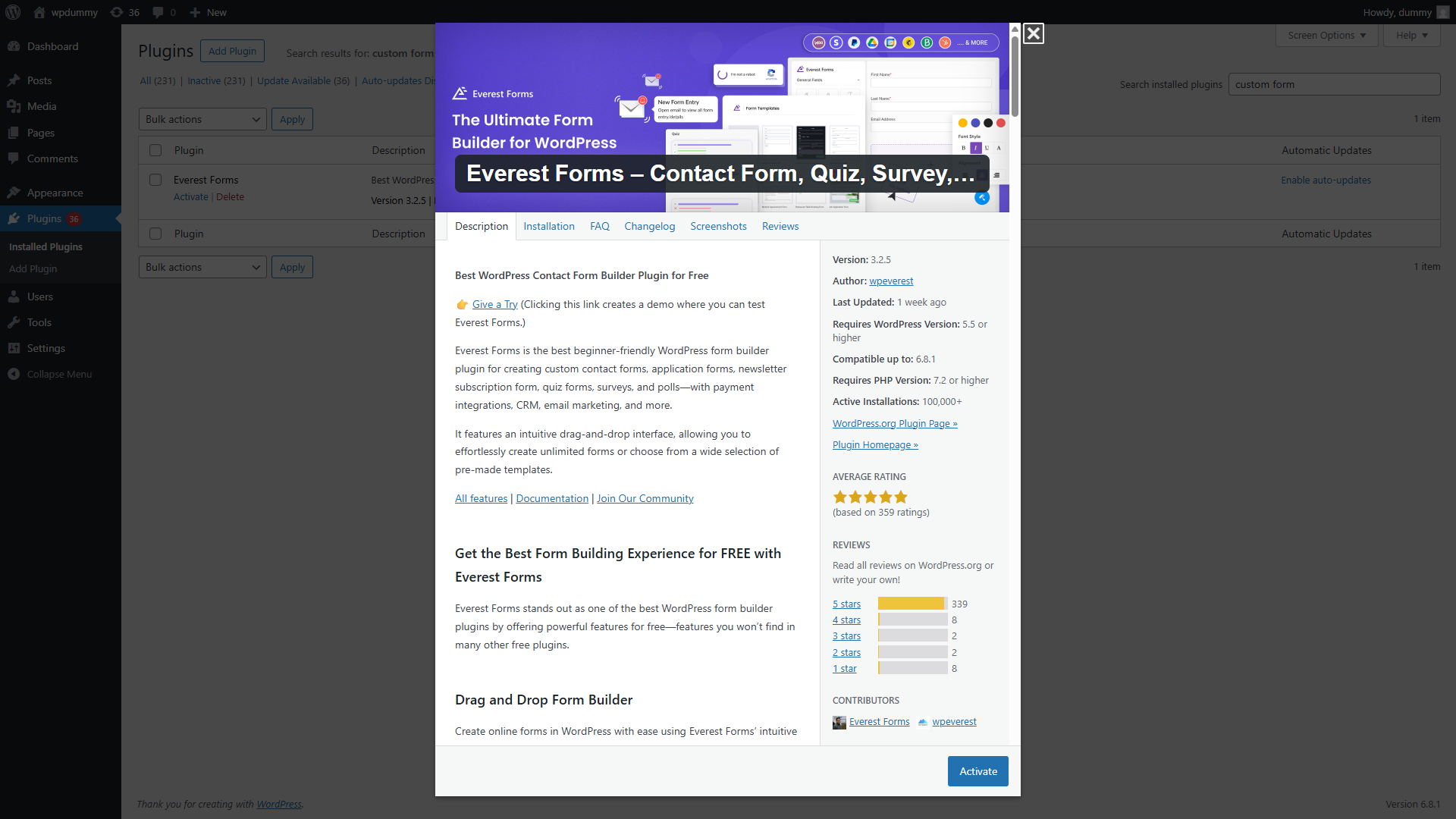
Task: Open the Settings sidebar icon
Action: point(14,348)
